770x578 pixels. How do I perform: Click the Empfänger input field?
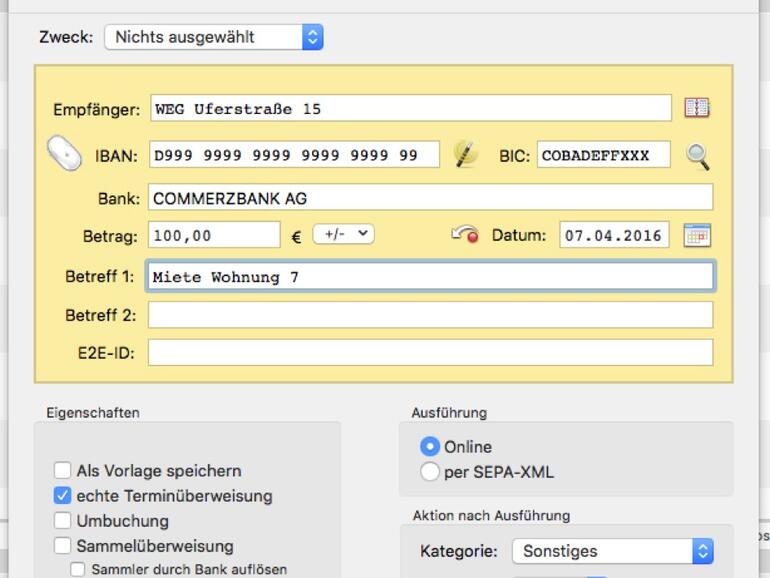coord(411,108)
